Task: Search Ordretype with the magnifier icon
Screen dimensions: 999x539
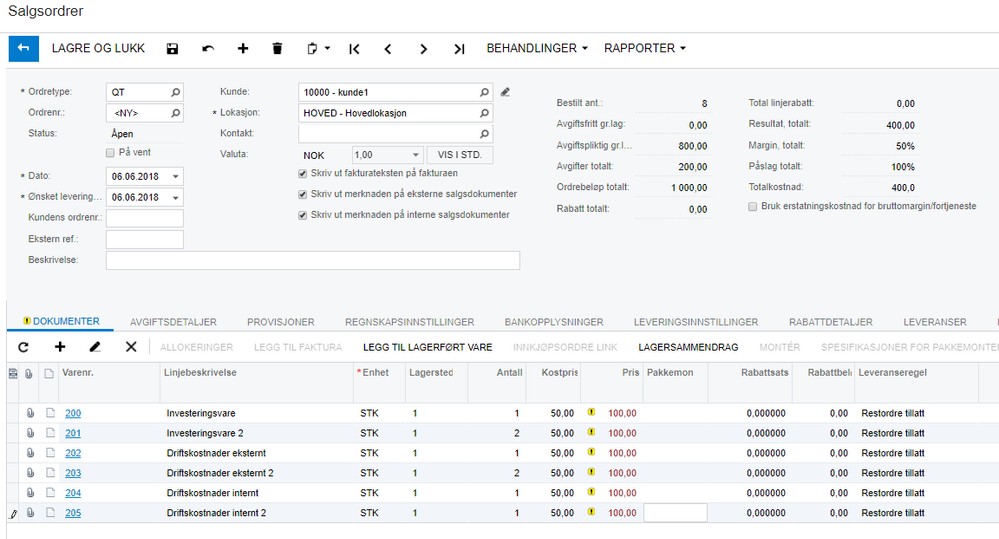Action: tap(175, 92)
